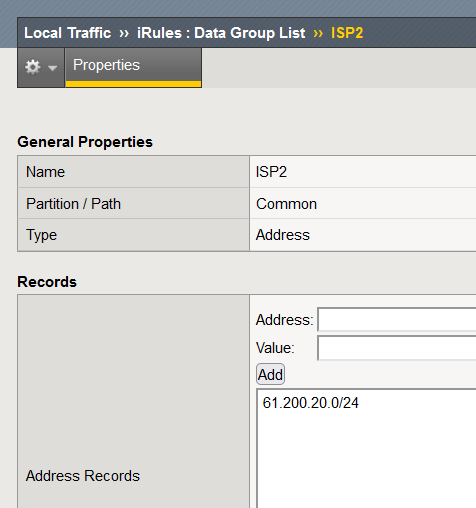
Task: Click the Add button
Action: (x=270, y=374)
